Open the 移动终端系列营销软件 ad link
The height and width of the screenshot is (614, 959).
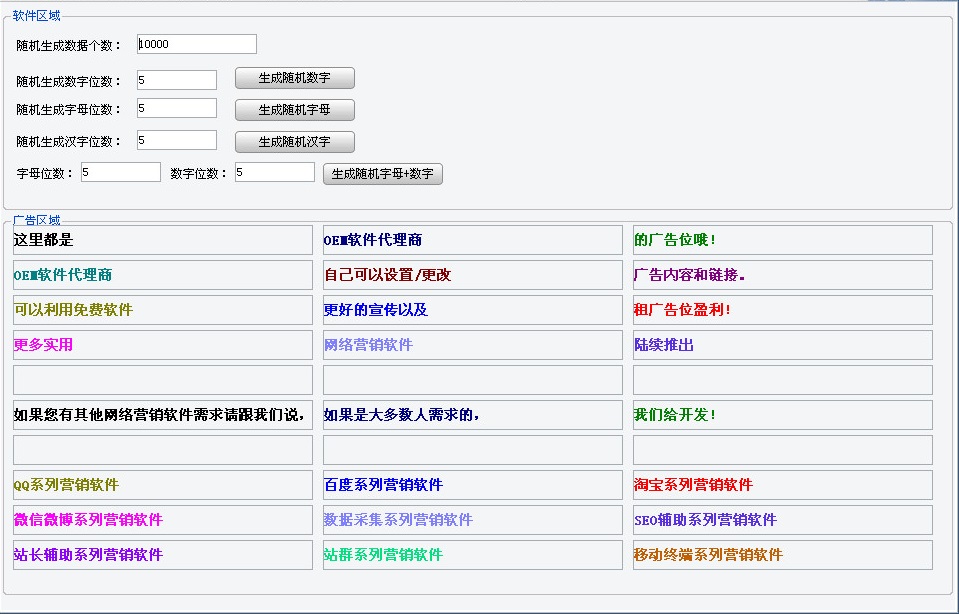pyautogui.click(x=708, y=555)
